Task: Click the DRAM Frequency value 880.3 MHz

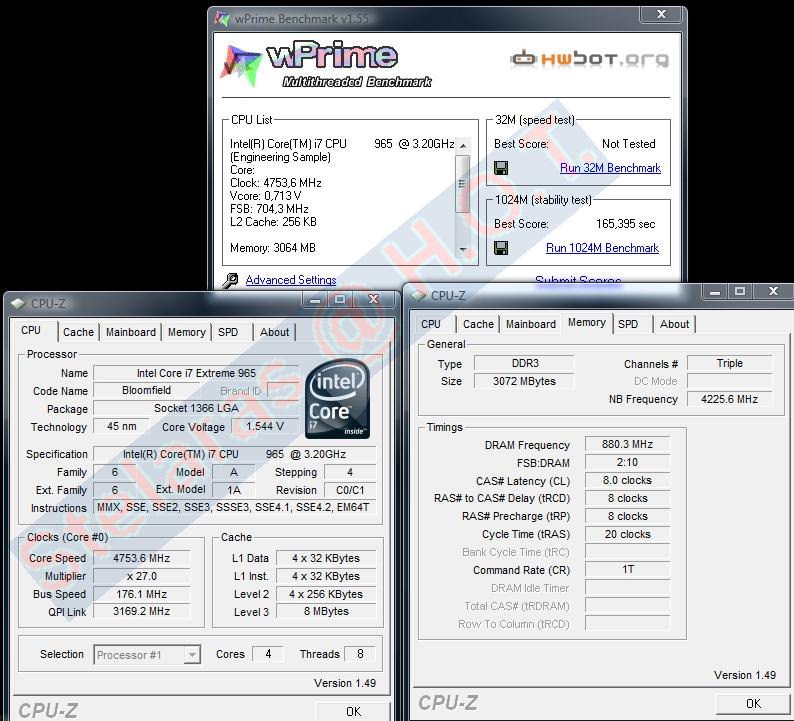Action: pyautogui.click(x=627, y=444)
